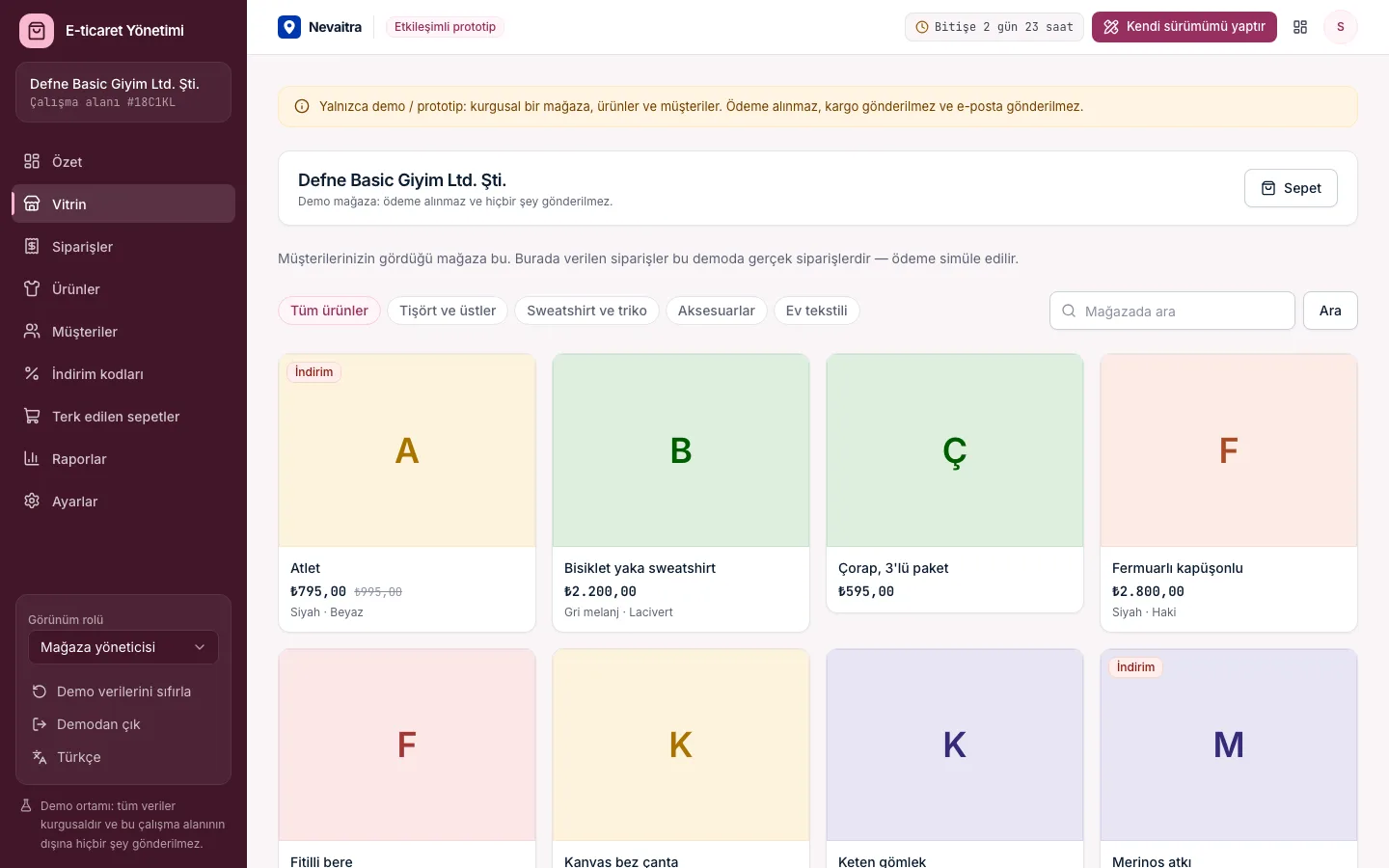Open the grid apps icon in top bar

tap(1300, 27)
